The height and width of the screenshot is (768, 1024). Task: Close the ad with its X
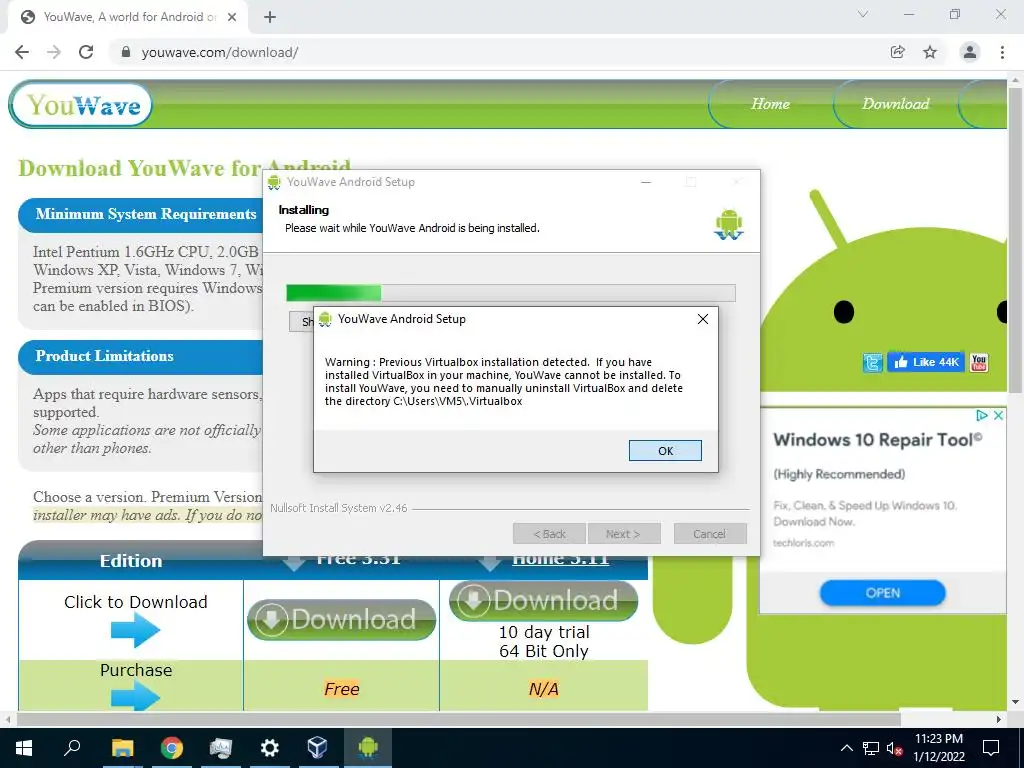(x=998, y=415)
